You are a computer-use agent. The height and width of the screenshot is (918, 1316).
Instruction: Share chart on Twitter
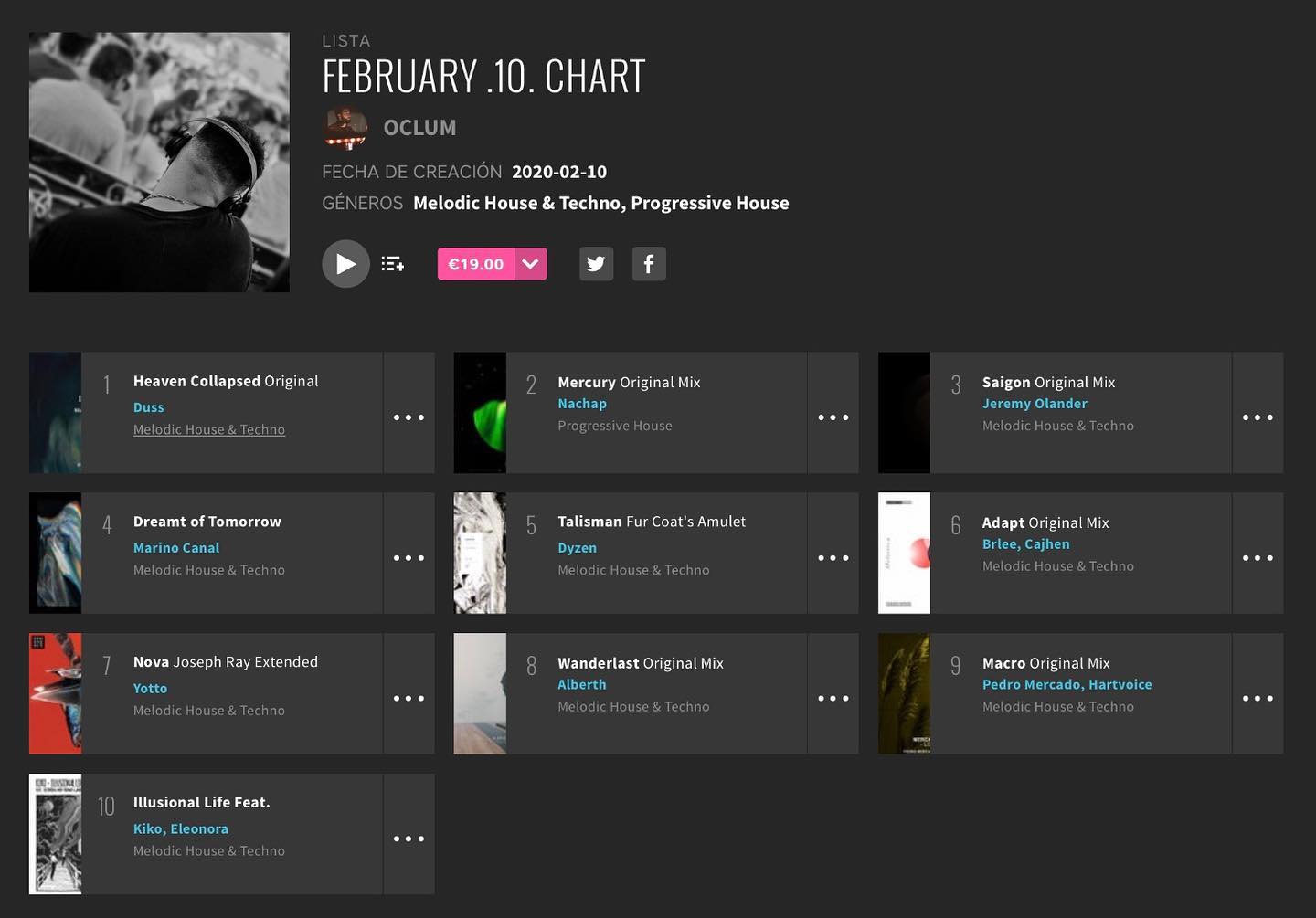[596, 264]
